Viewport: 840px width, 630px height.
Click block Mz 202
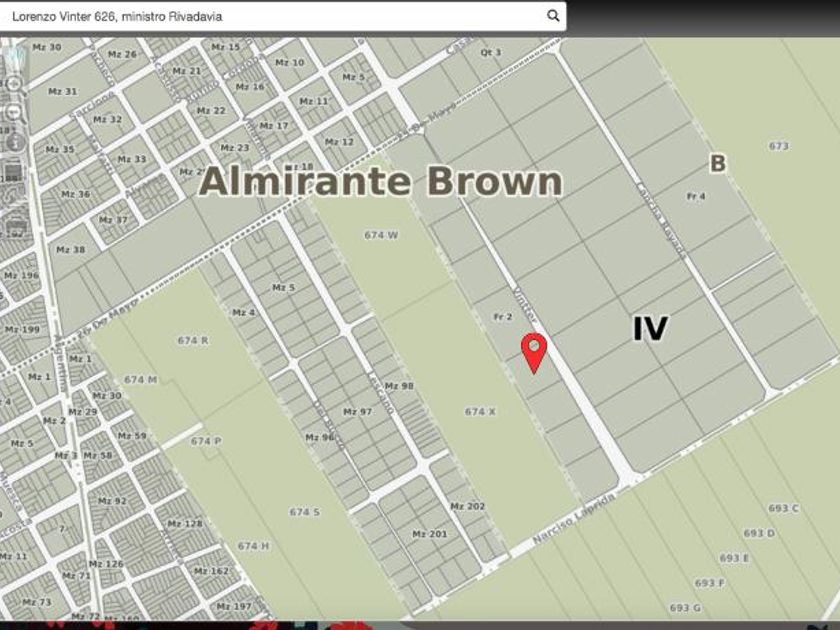coord(468,506)
